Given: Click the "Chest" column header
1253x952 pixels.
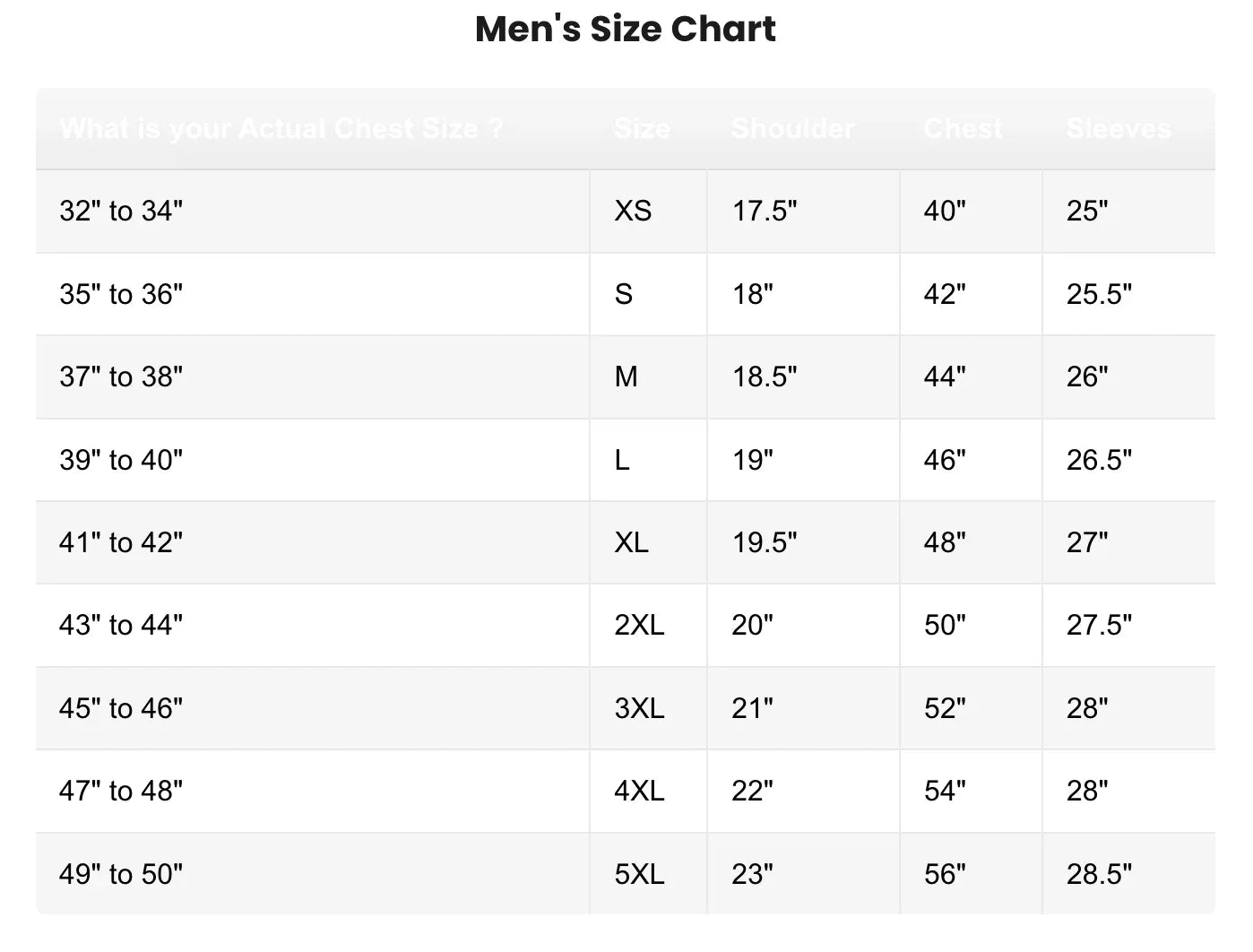Looking at the screenshot, I should [x=964, y=129].
